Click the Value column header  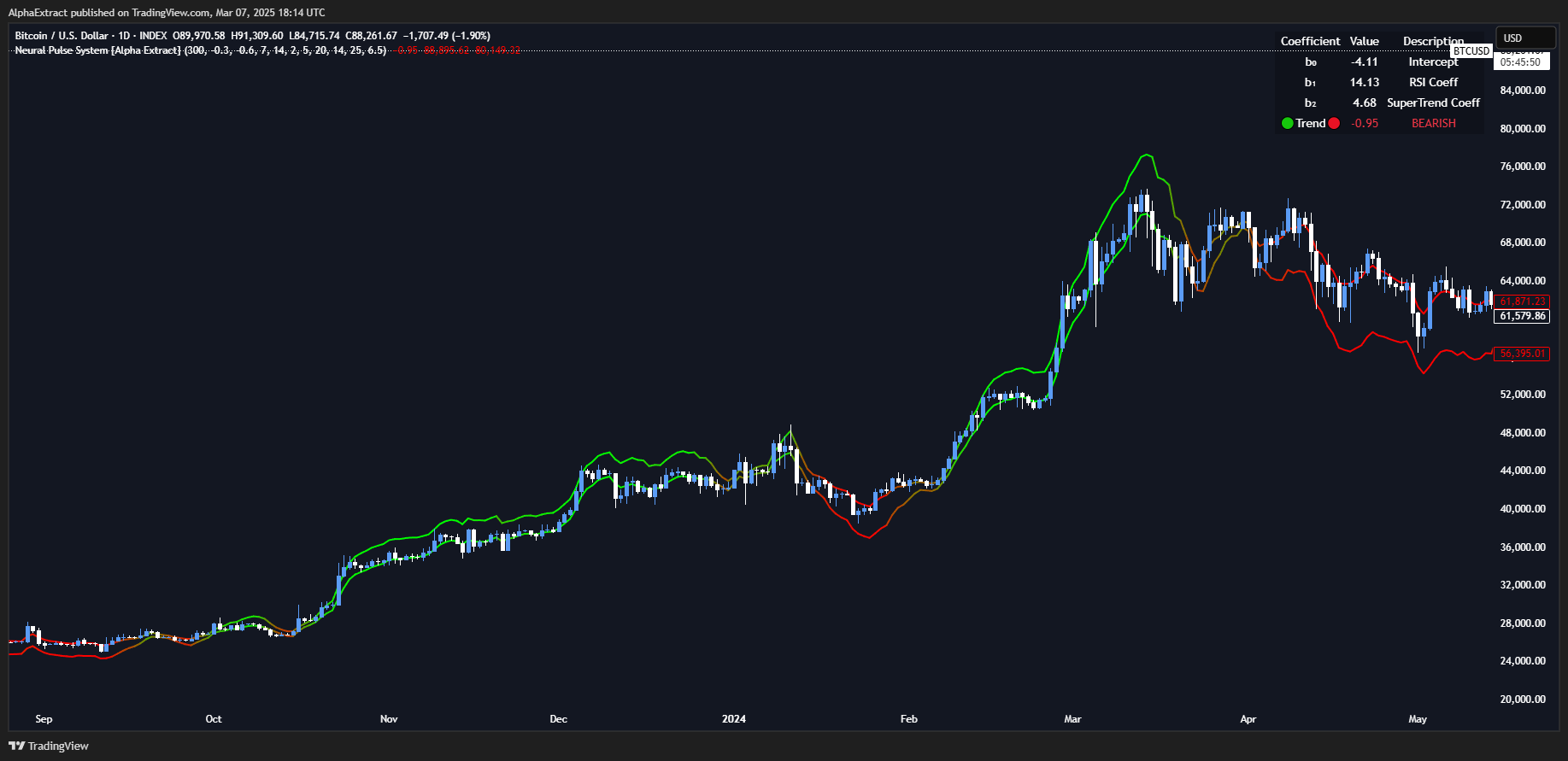click(x=1365, y=41)
